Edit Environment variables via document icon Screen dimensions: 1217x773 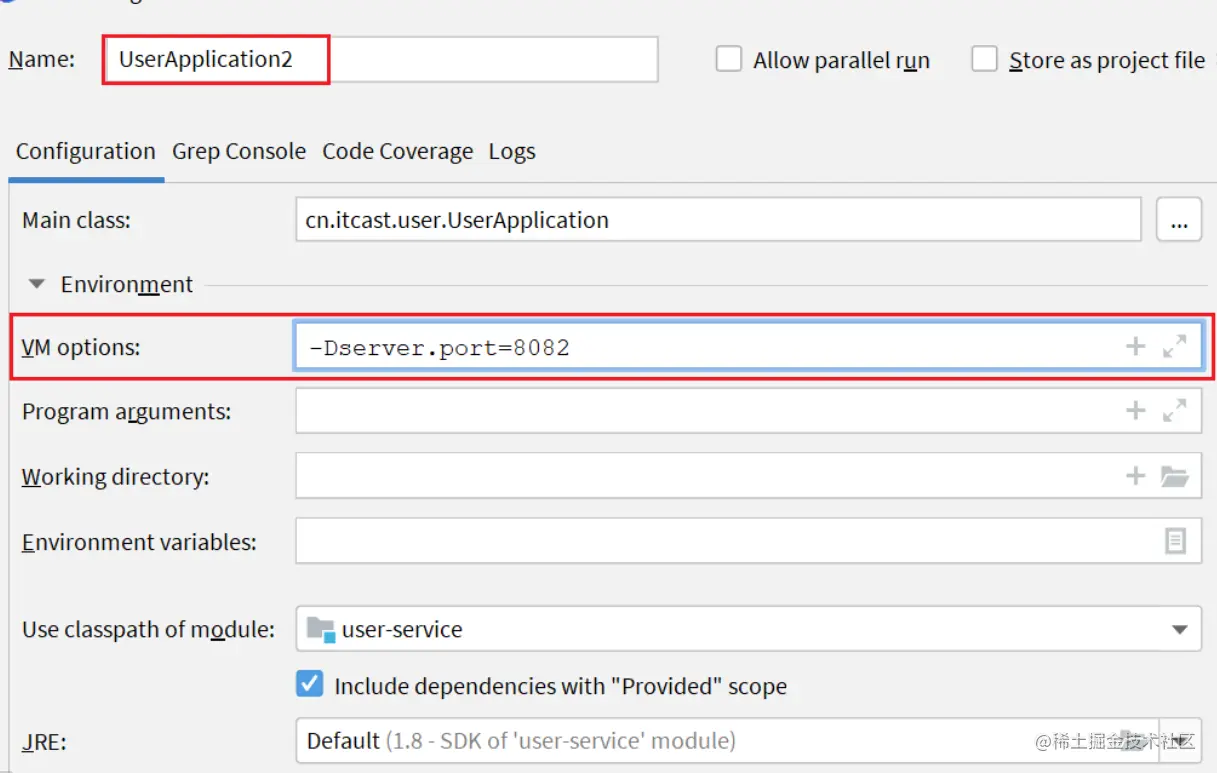pyautogui.click(x=1175, y=541)
